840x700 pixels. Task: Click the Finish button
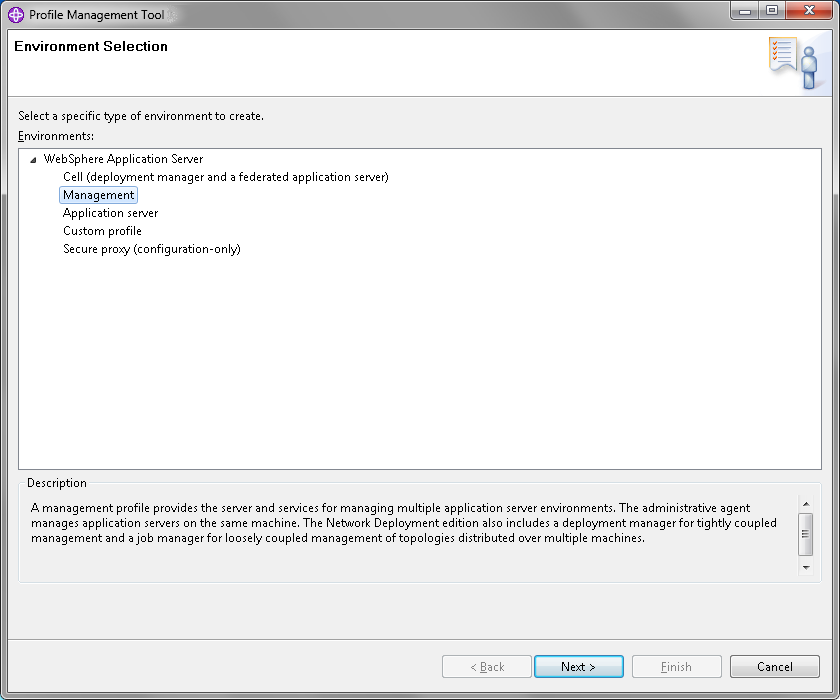(677, 667)
